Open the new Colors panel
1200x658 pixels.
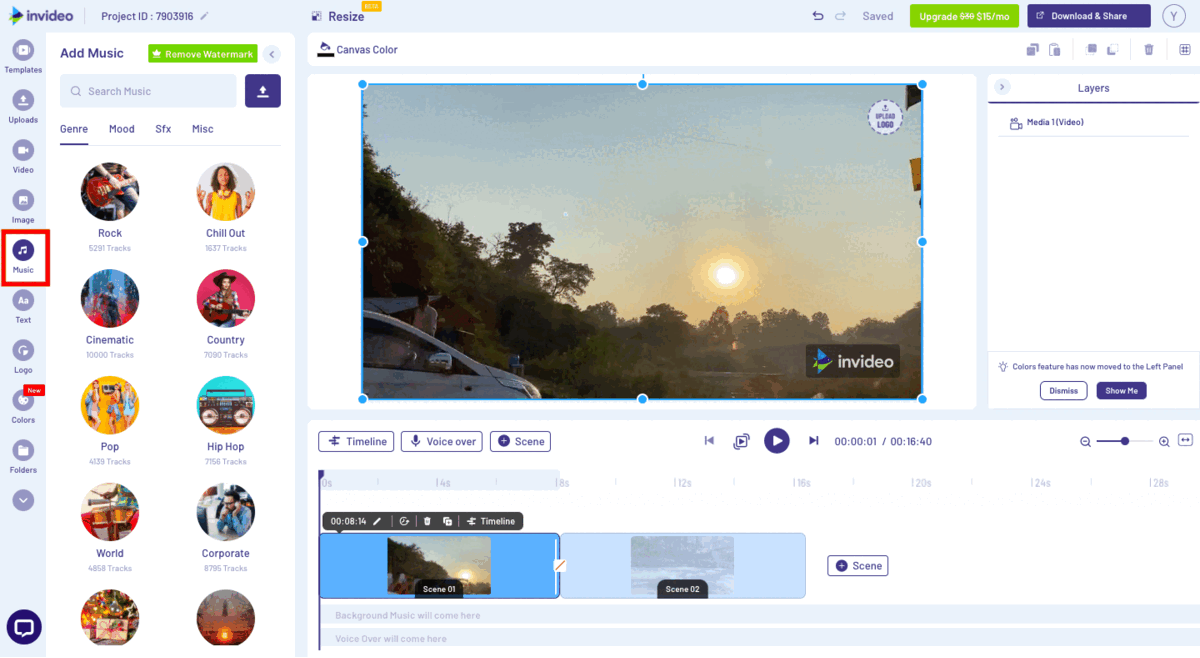point(23,403)
